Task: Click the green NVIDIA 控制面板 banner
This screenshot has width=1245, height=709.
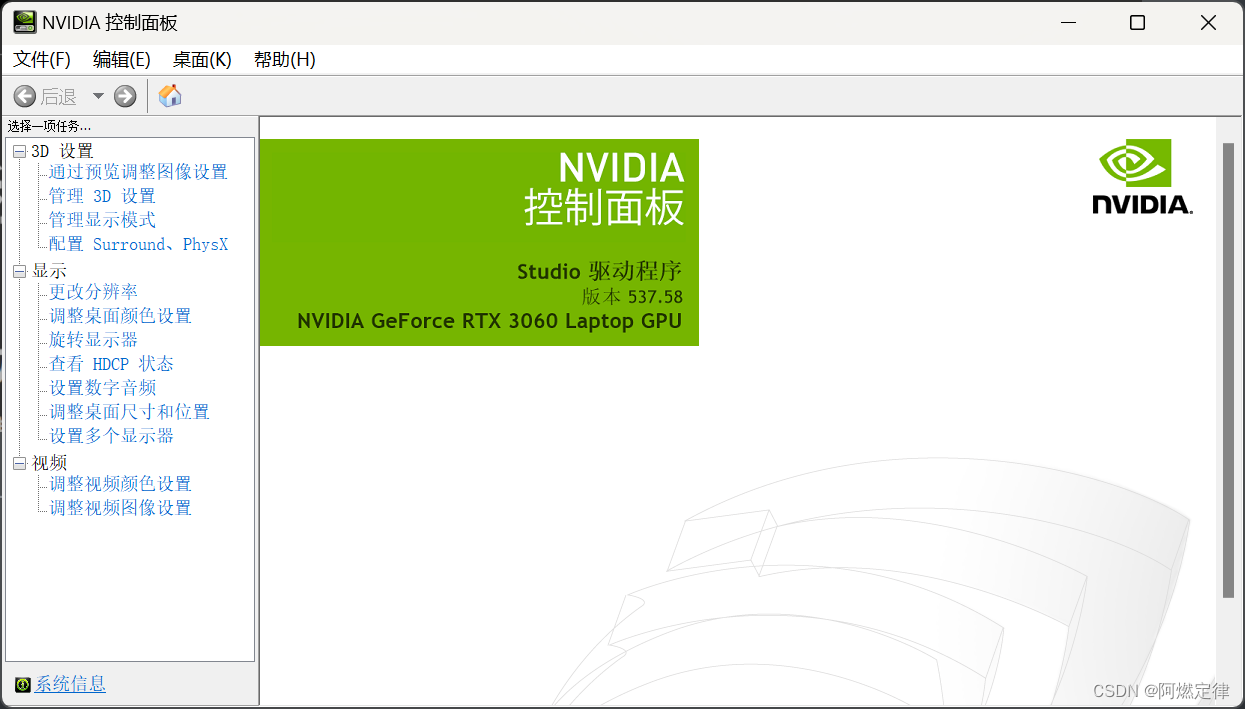Action: click(x=478, y=243)
